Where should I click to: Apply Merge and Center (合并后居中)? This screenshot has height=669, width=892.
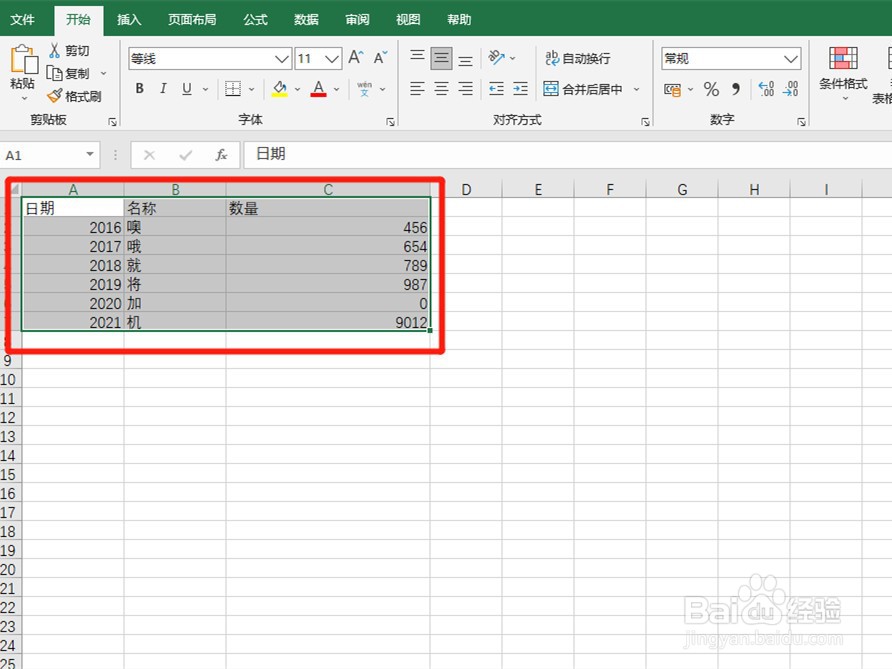click(x=591, y=89)
